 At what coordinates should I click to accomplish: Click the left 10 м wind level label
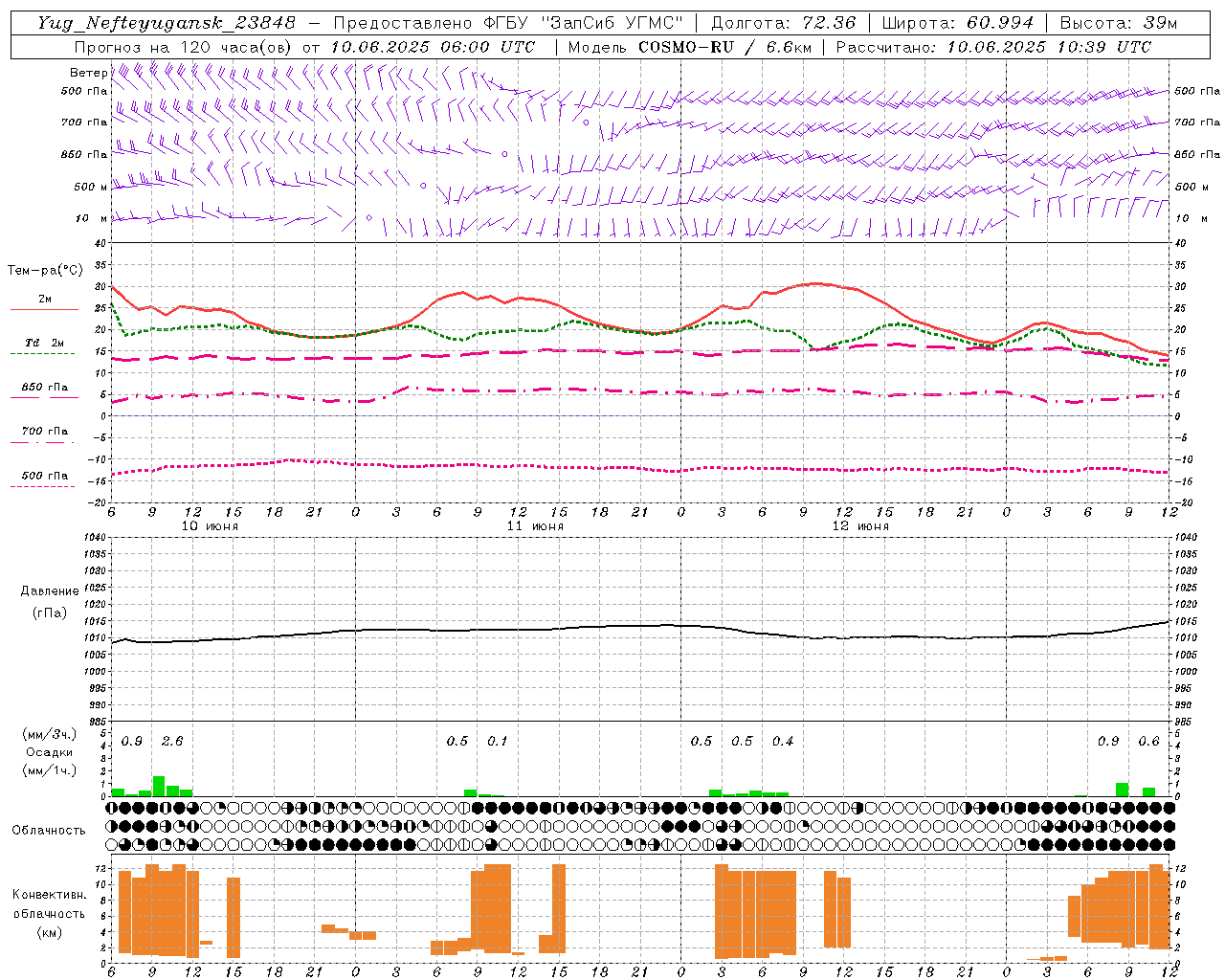(x=92, y=218)
